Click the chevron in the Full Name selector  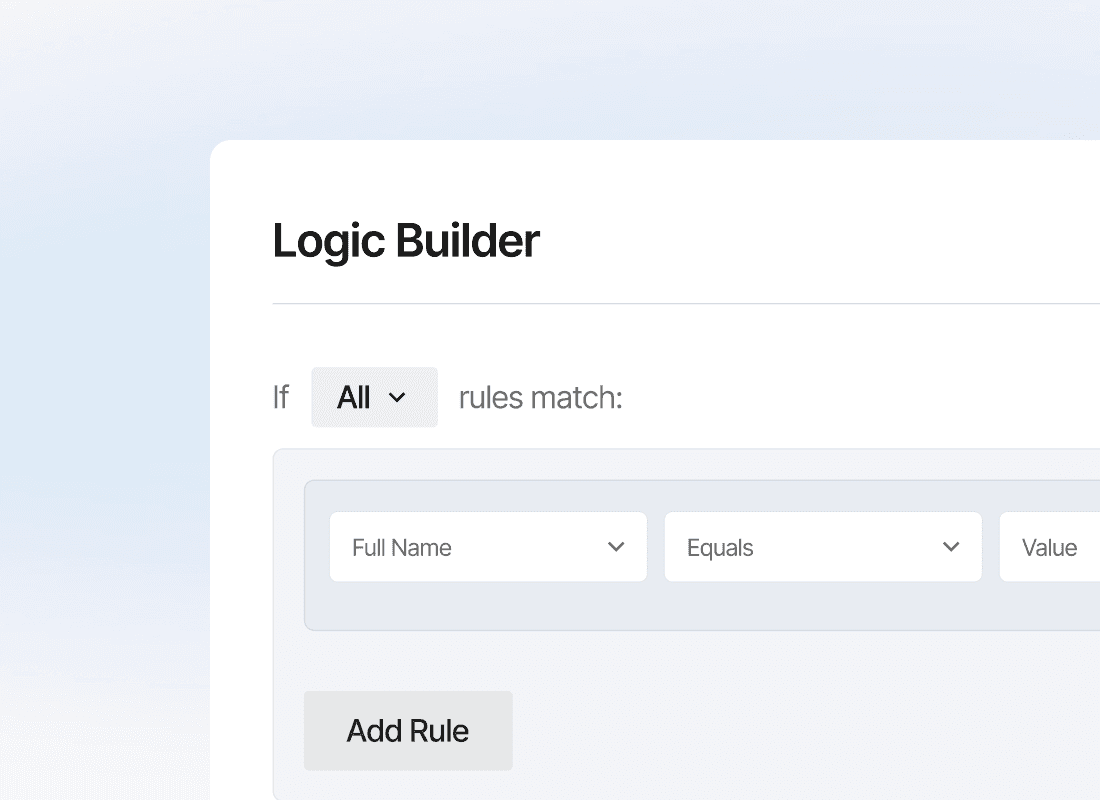pos(616,547)
